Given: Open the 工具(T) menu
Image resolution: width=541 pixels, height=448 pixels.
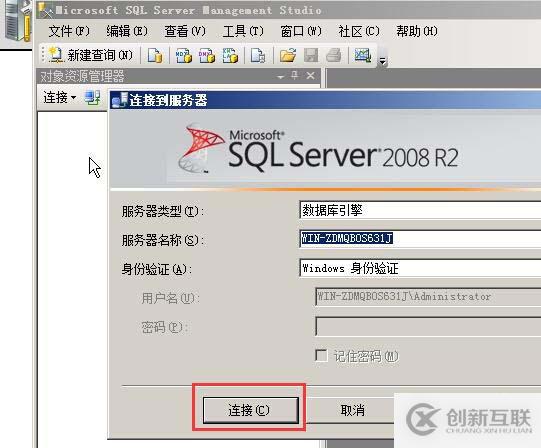Looking at the screenshot, I should pyautogui.click(x=243, y=31).
